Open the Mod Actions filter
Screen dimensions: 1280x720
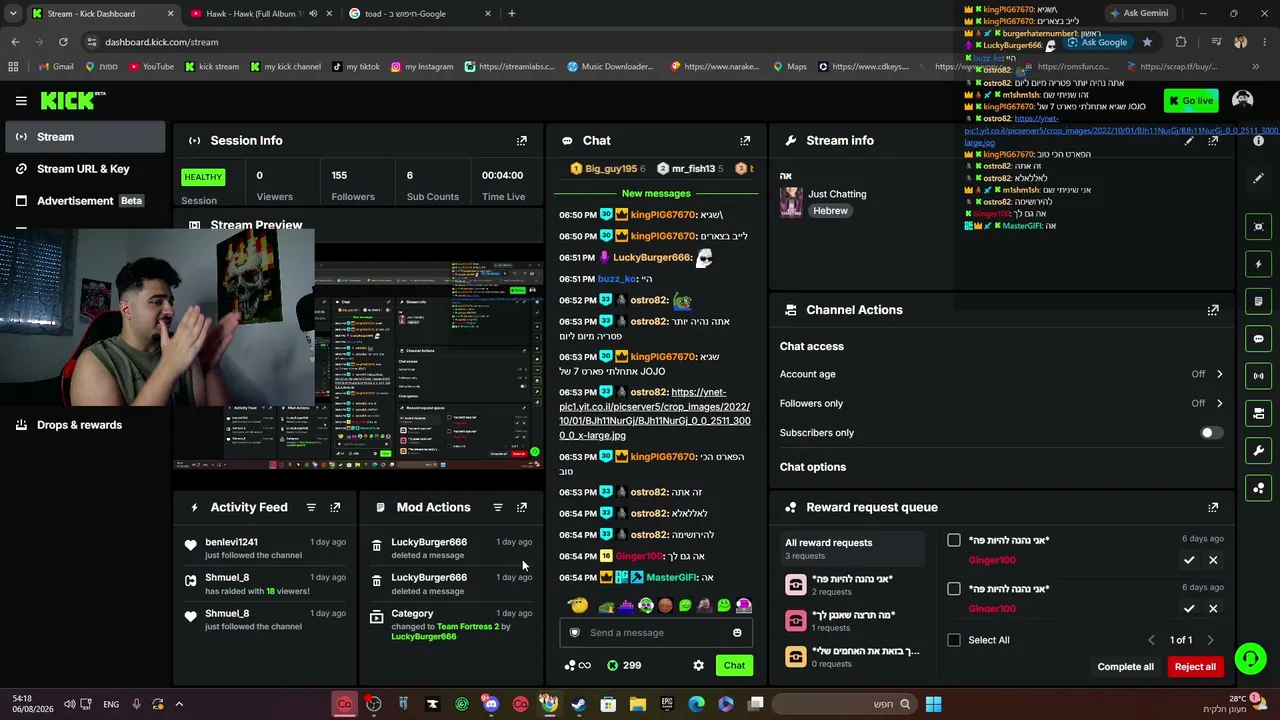[x=498, y=508]
